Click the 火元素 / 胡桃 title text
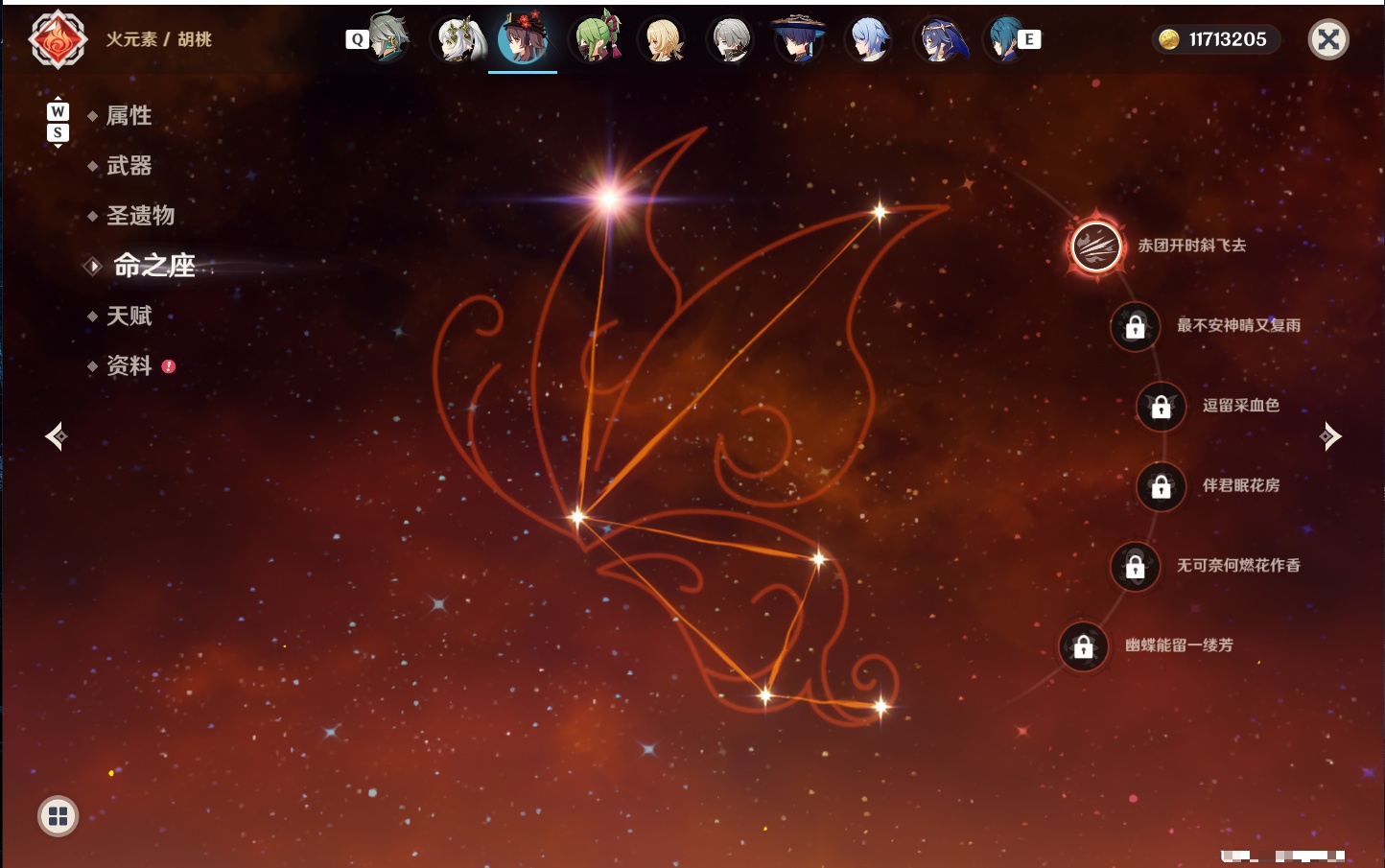The image size is (1385, 868). point(158,39)
